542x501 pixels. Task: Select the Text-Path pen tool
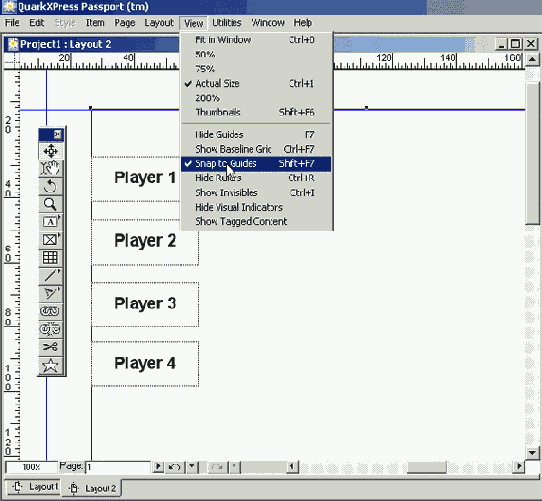[50, 294]
